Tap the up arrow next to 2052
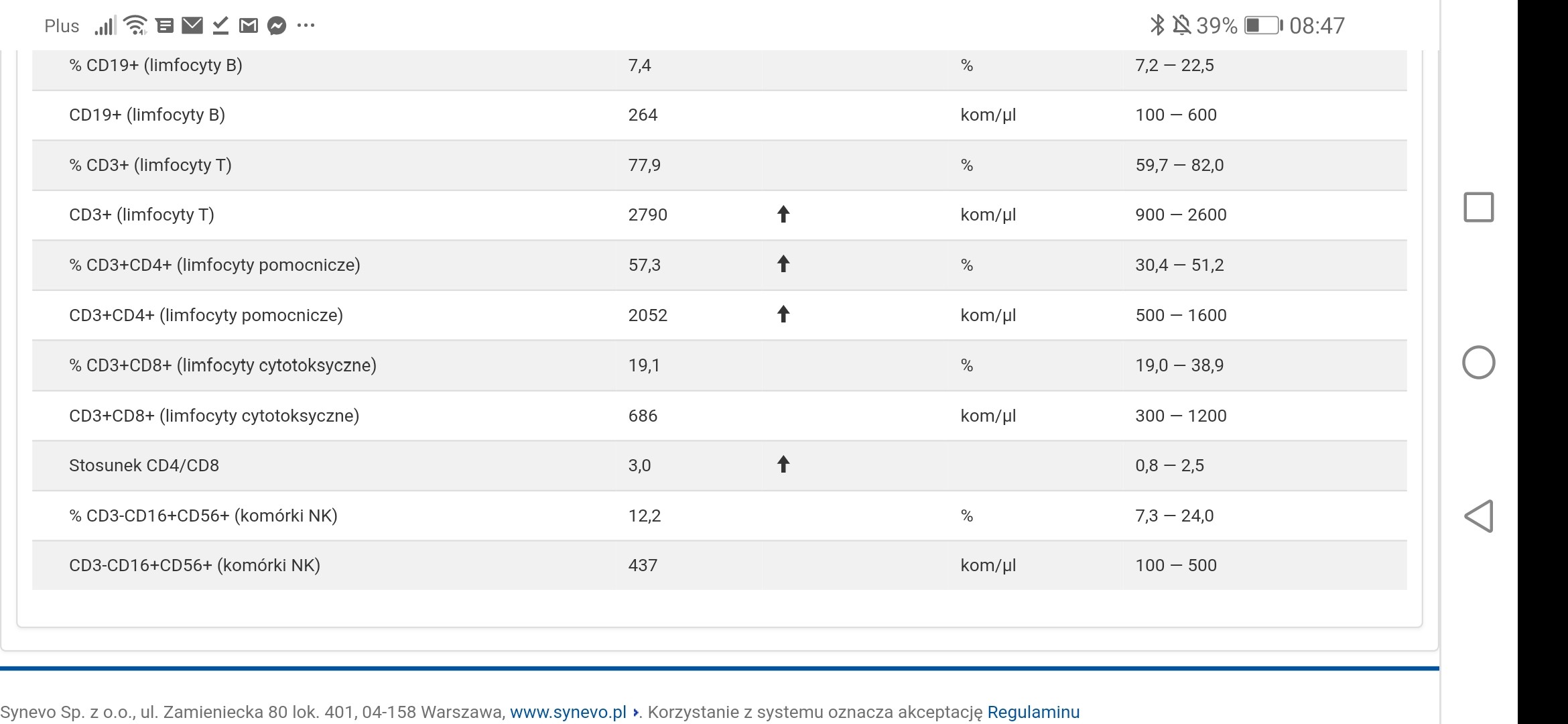The height and width of the screenshot is (724, 1568). (783, 314)
